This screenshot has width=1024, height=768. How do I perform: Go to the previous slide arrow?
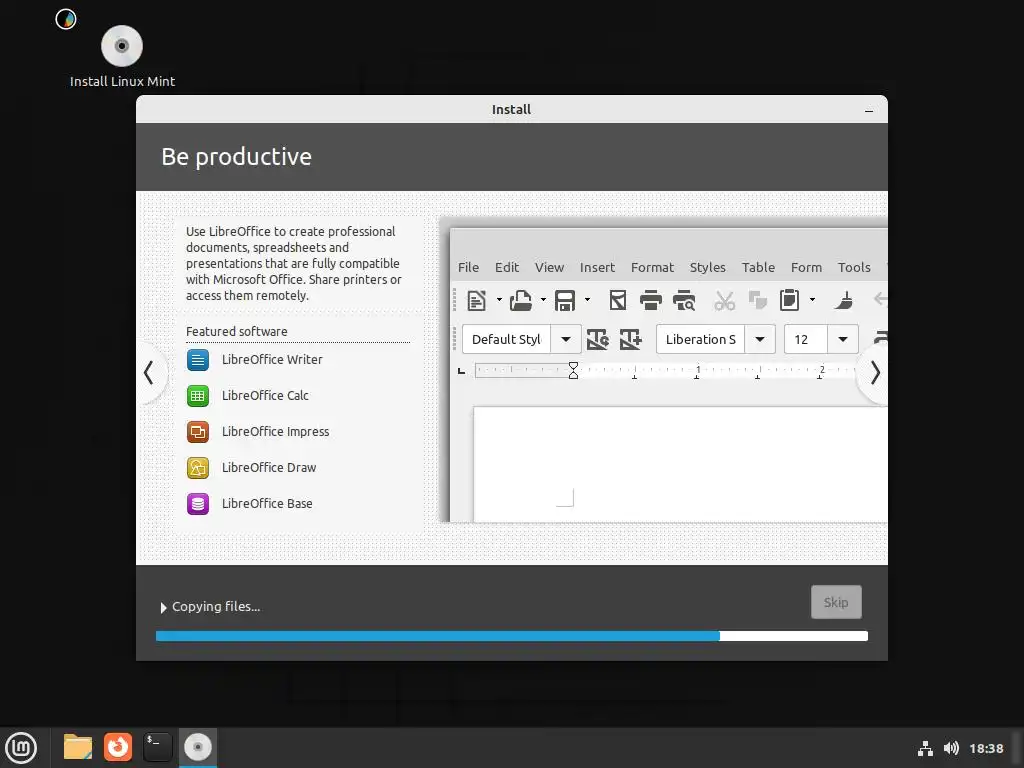tap(149, 373)
